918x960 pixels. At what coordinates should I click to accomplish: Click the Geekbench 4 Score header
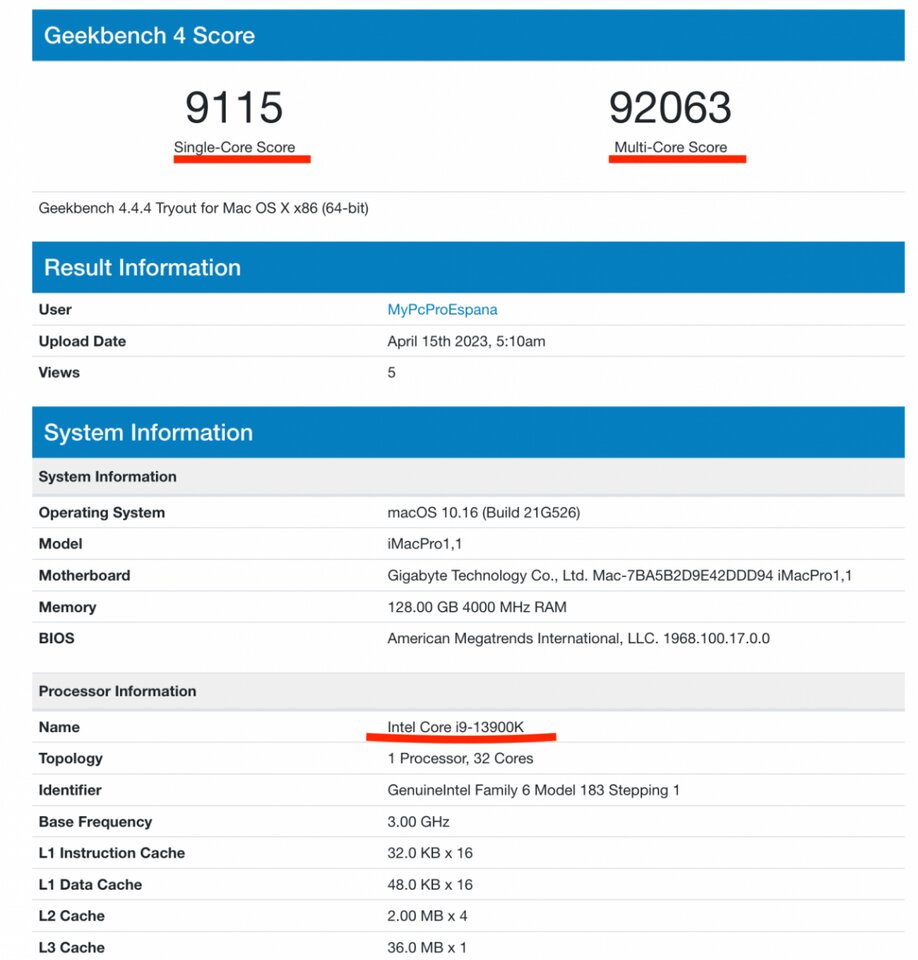coord(149,36)
